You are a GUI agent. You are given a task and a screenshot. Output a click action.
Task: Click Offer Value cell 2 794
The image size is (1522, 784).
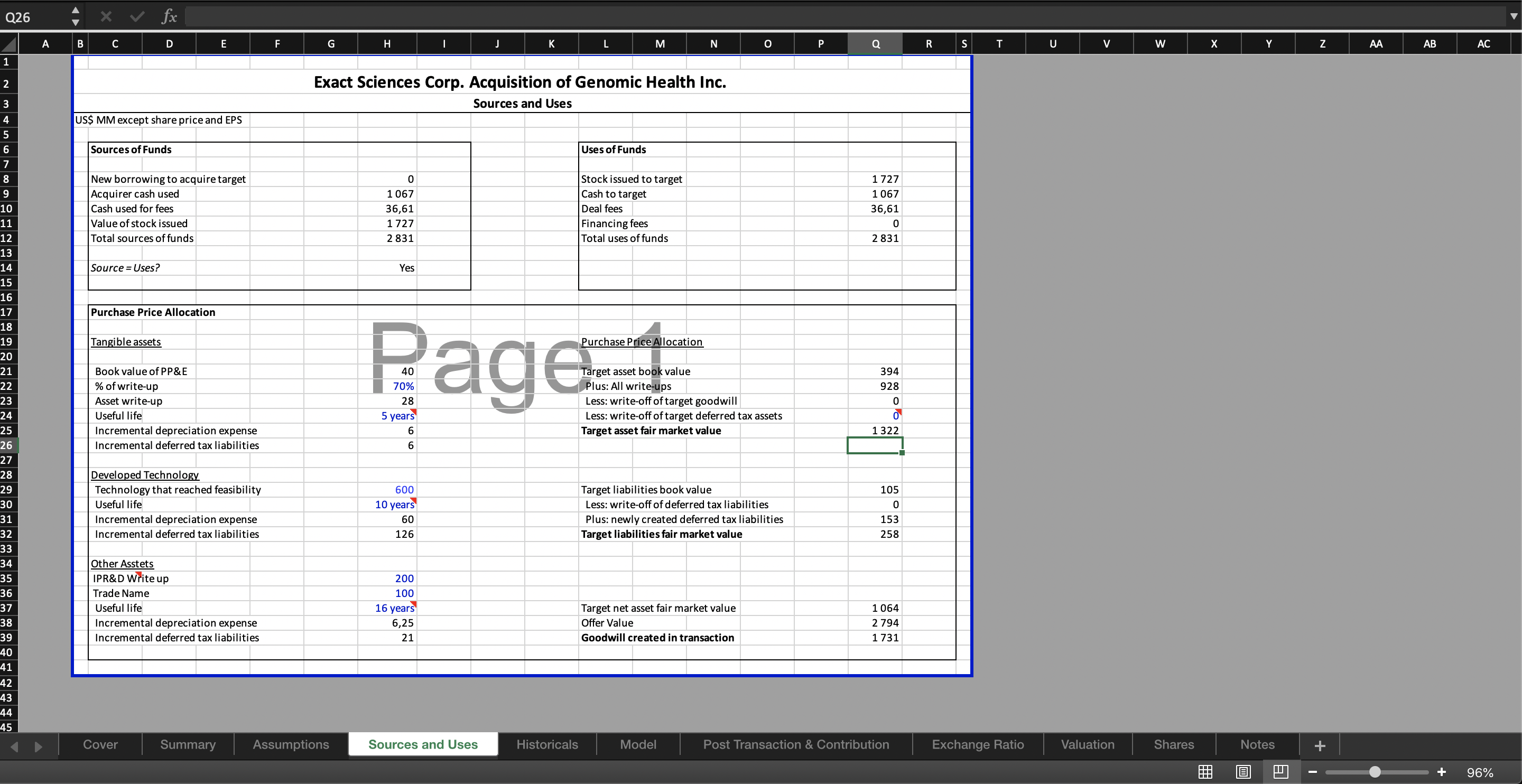875,623
